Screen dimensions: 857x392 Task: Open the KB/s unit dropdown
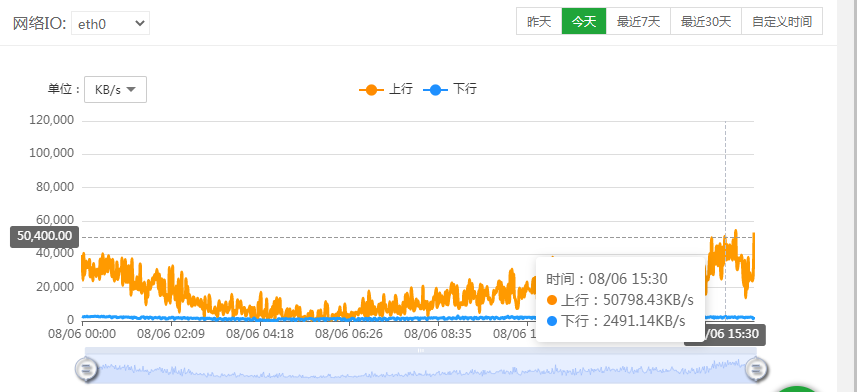pyautogui.click(x=115, y=90)
